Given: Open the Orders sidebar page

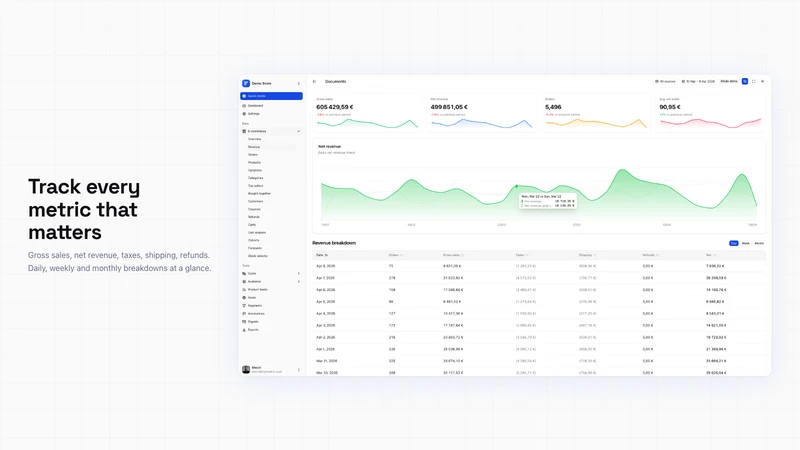Looking at the screenshot, I should [253, 155].
